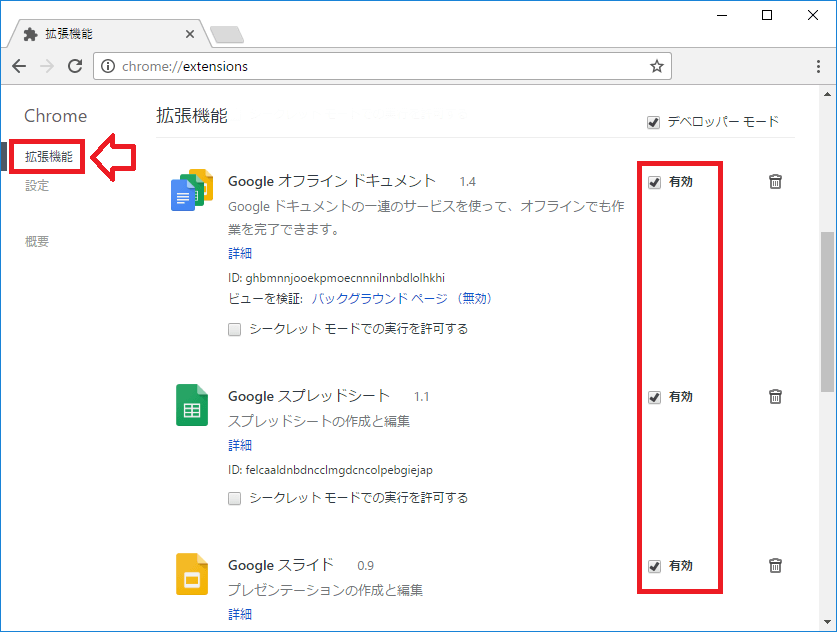837x632 pixels.
Task: Open the Chrome three-dot menu
Action: pyautogui.click(x=819, y=66)
